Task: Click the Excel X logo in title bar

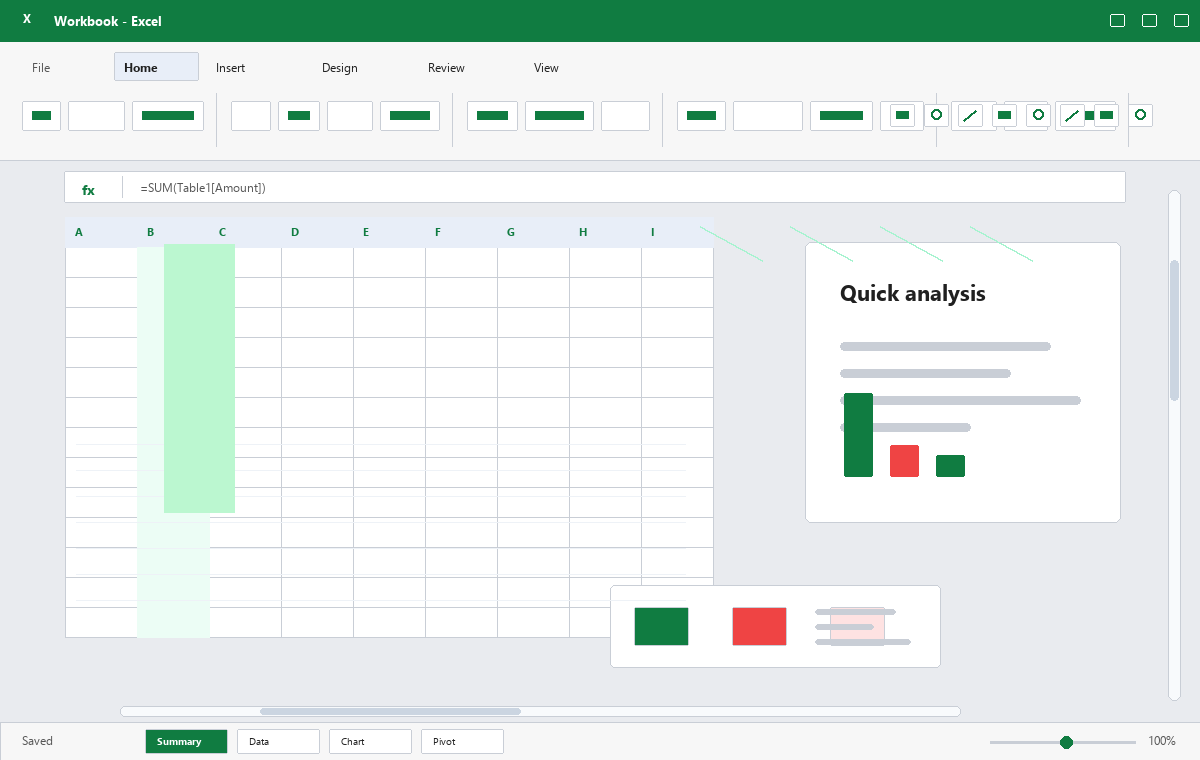Action: point(27,19)
